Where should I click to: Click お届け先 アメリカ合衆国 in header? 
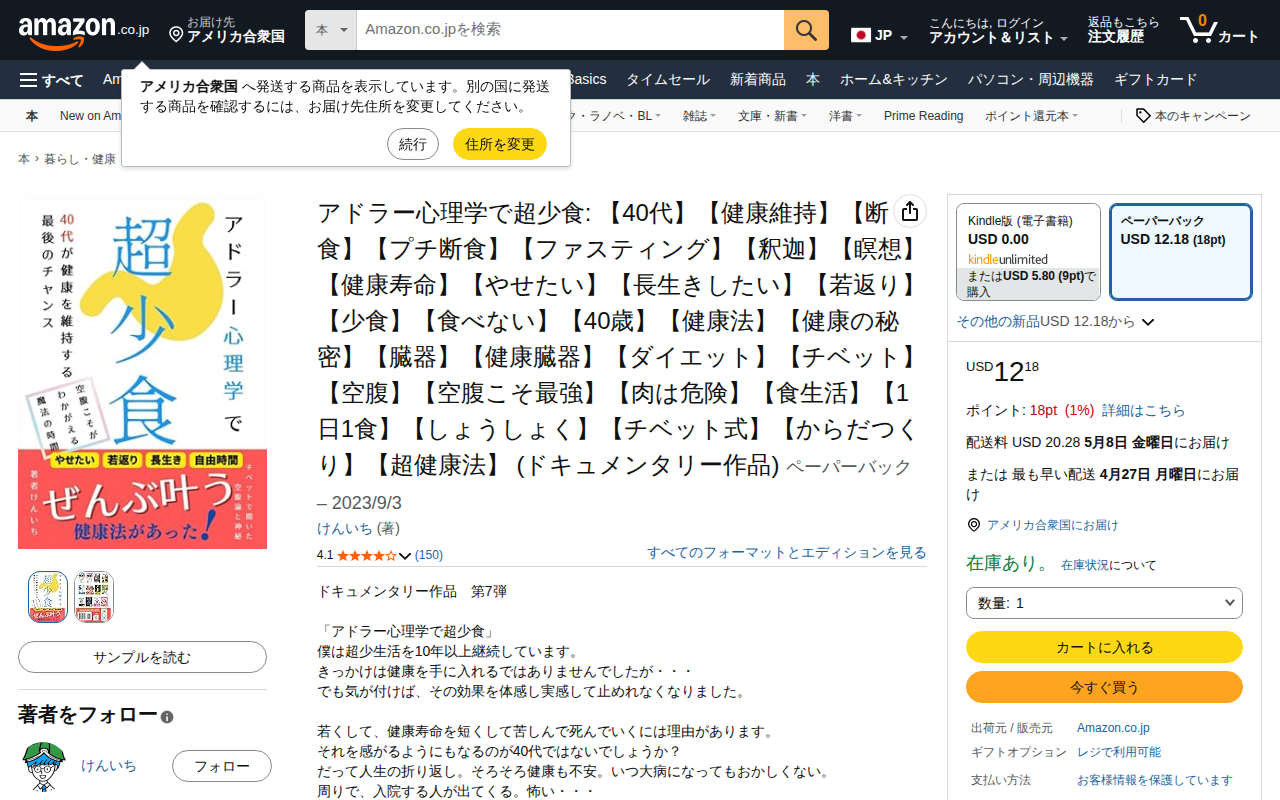(228, 30)
